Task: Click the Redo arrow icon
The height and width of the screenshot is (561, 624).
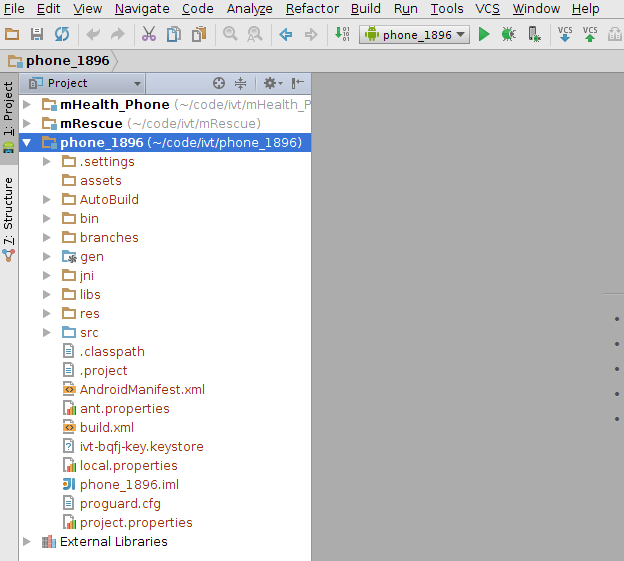Action: coord(118,35)
